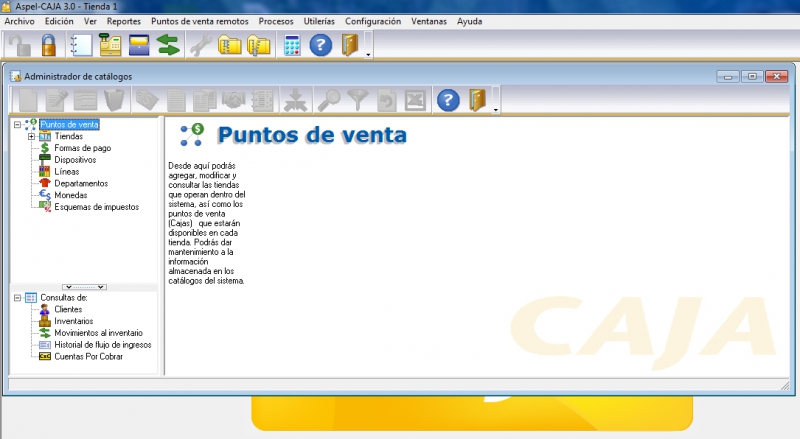Click the gray open padlock icon
800x439 pixels.
click(x=19, y=45)
